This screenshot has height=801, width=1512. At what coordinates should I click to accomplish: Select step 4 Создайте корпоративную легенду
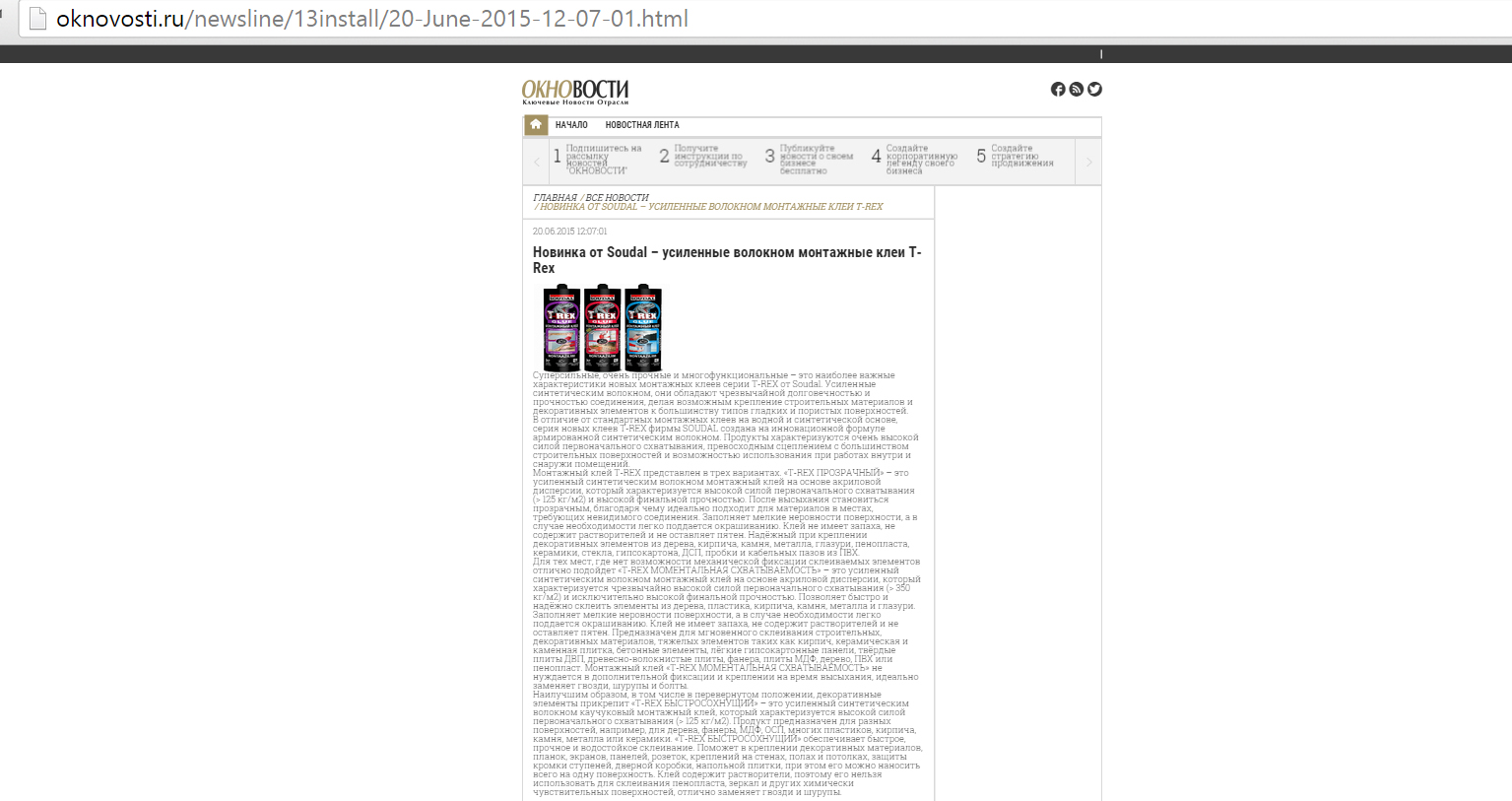point(915,160)
